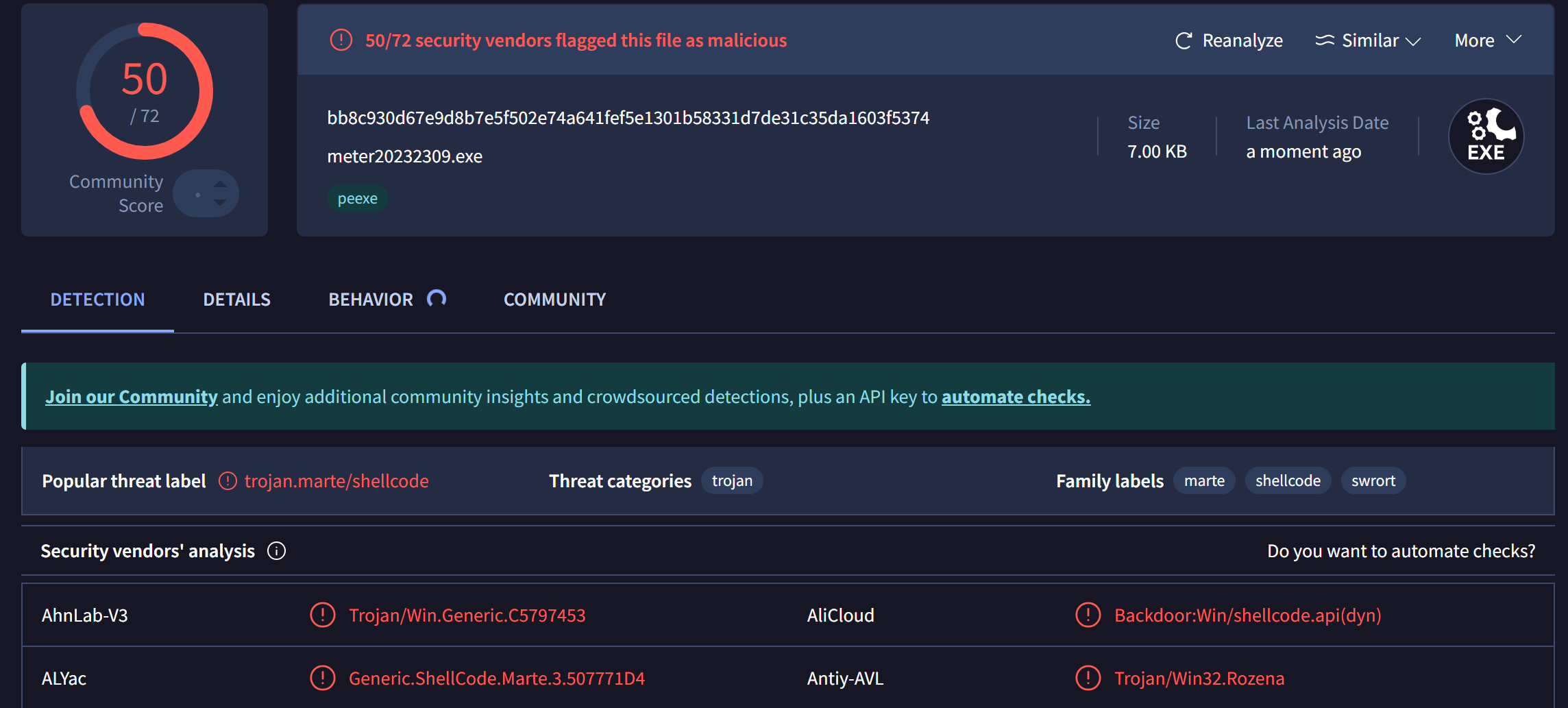Open the automate checks link

pos(1015,397)
